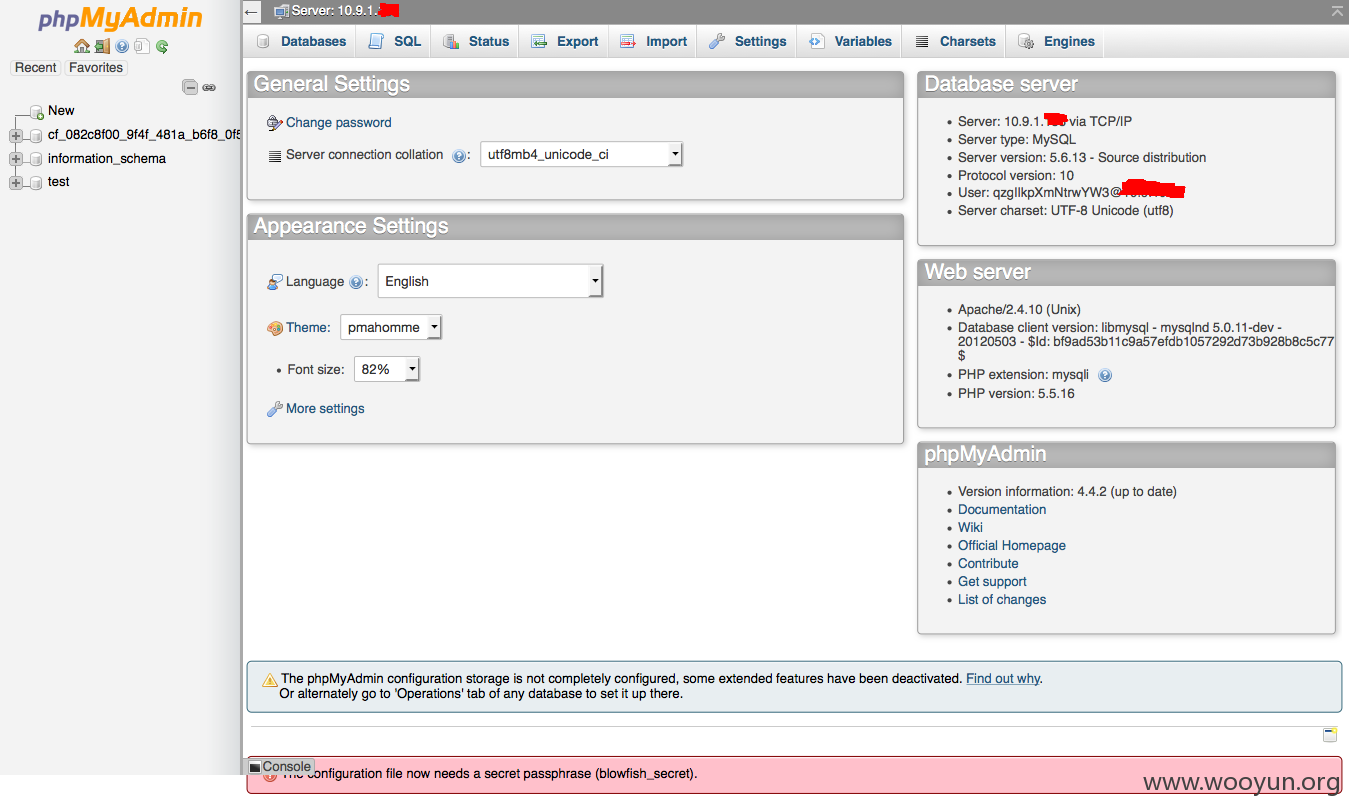Screen dimensions: 1349x811
Task: Reload the navigation panel green icon
Action: pyautogui.click(x=162, y=46)
